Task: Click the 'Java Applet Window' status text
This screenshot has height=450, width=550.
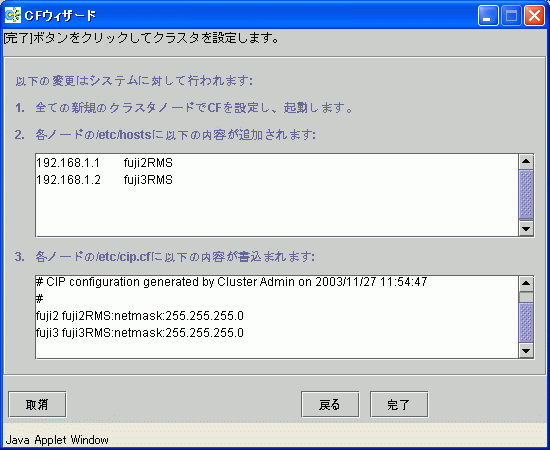Action: coord(57,440)
